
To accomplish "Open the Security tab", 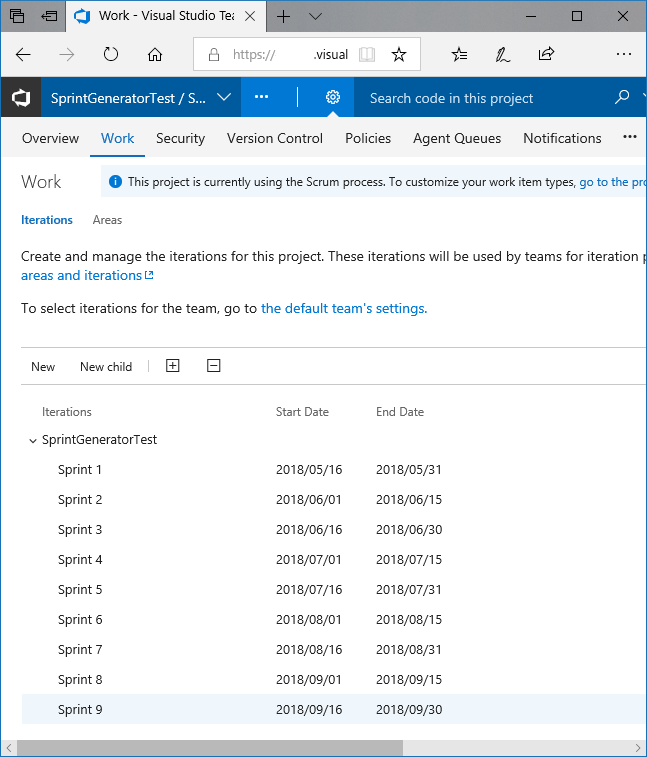I will pos(180,138).
